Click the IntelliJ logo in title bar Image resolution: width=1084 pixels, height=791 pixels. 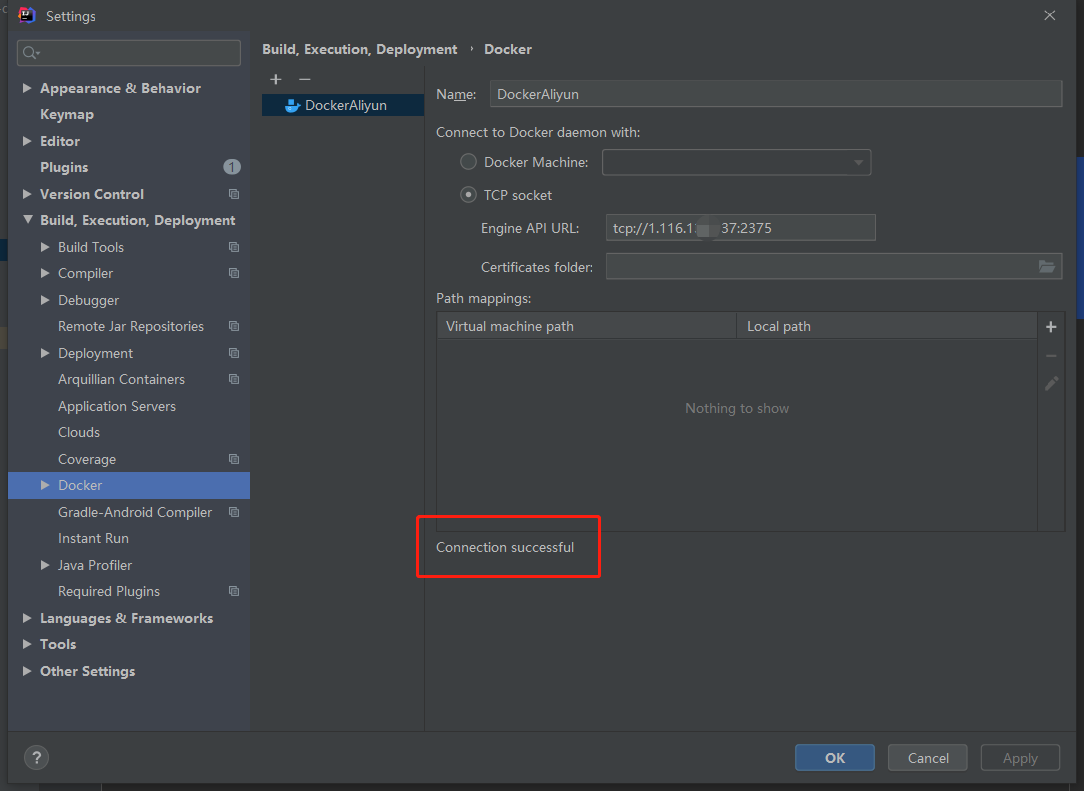(27, 15)
